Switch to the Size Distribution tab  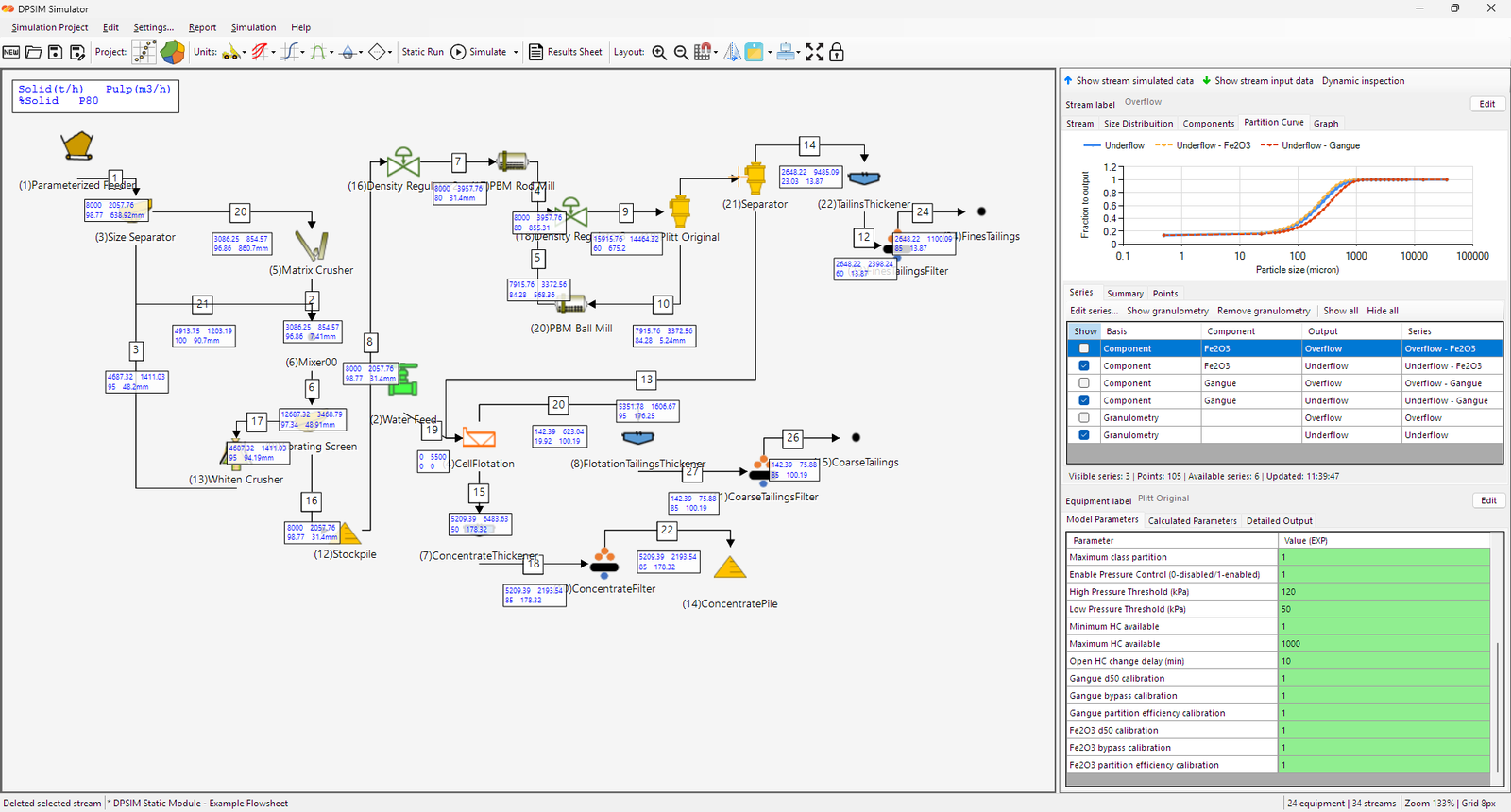point(1138,124)
